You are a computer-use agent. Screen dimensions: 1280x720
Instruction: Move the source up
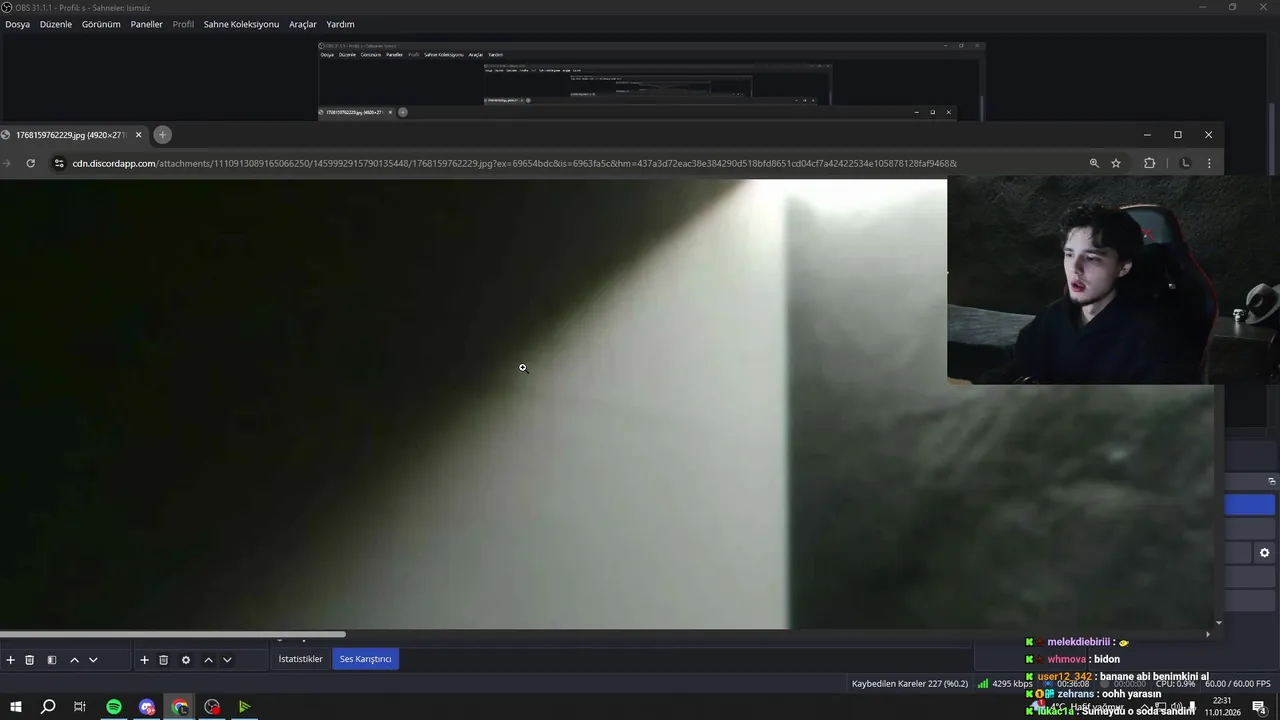pos(208,660)
